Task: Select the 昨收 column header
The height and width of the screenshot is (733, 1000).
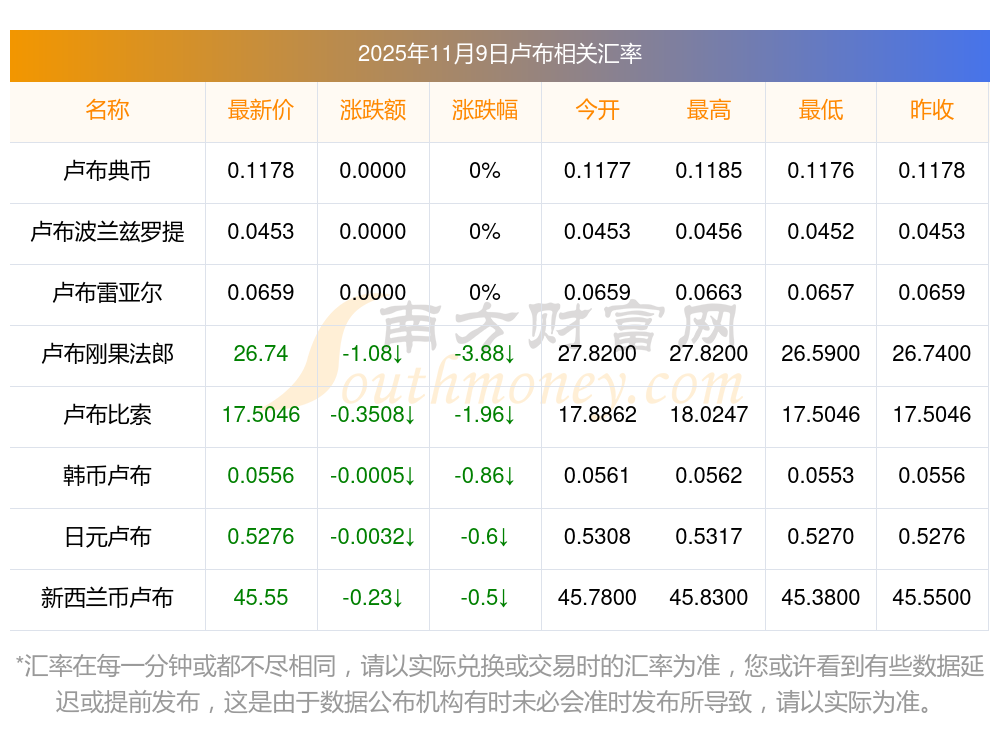Action: pos(932,110)
